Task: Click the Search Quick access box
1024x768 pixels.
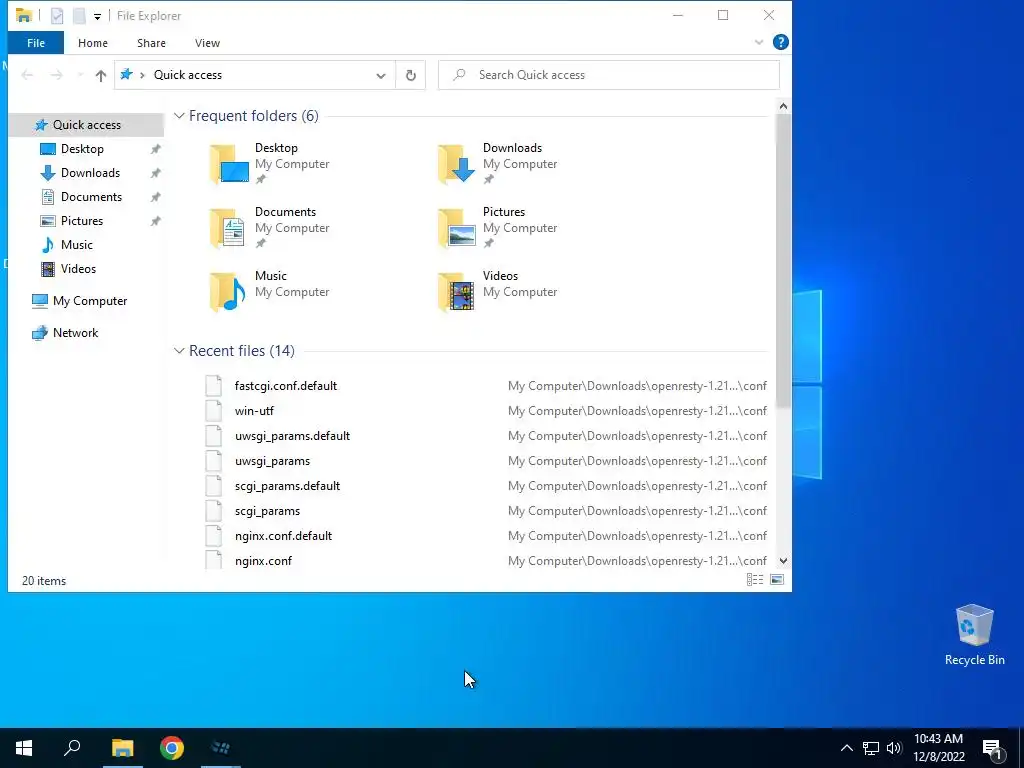Action: click(x=609, y=75)
